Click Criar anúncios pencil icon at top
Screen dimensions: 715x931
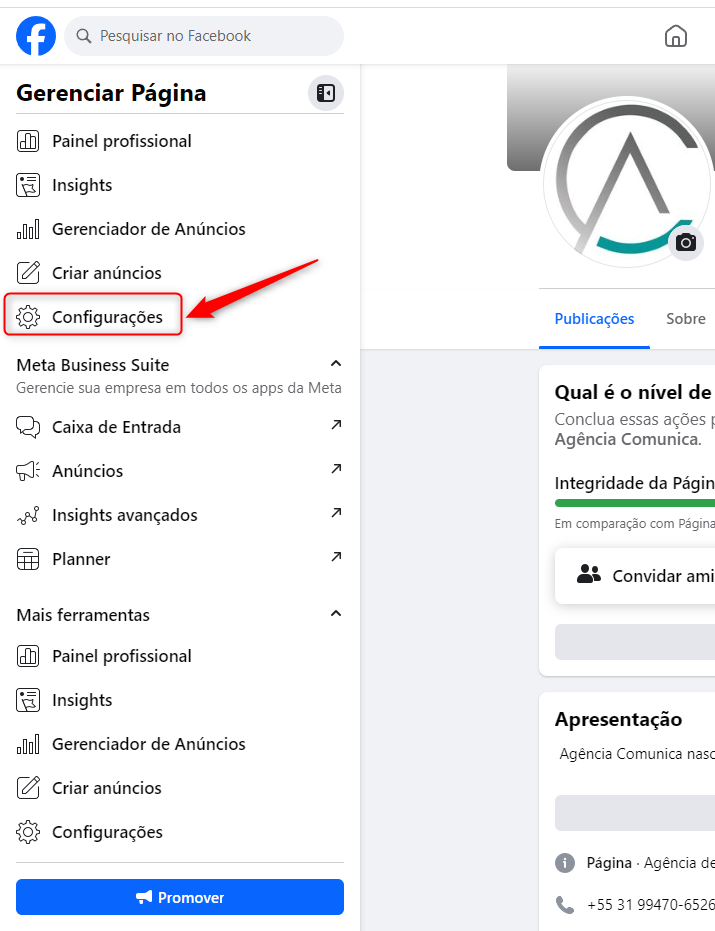coord(28,273)
